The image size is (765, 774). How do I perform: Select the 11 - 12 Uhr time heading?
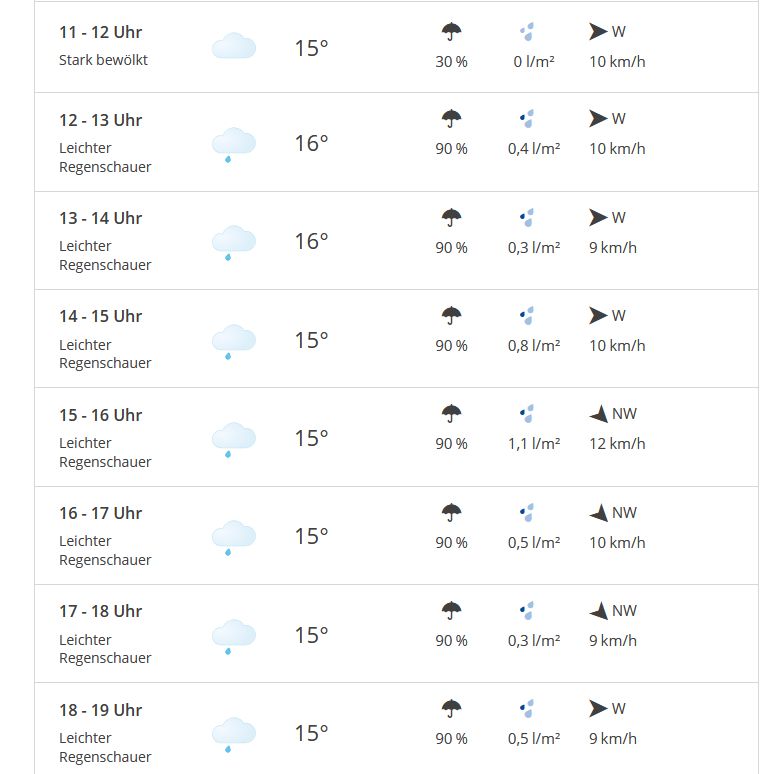[x=101, y=32]
